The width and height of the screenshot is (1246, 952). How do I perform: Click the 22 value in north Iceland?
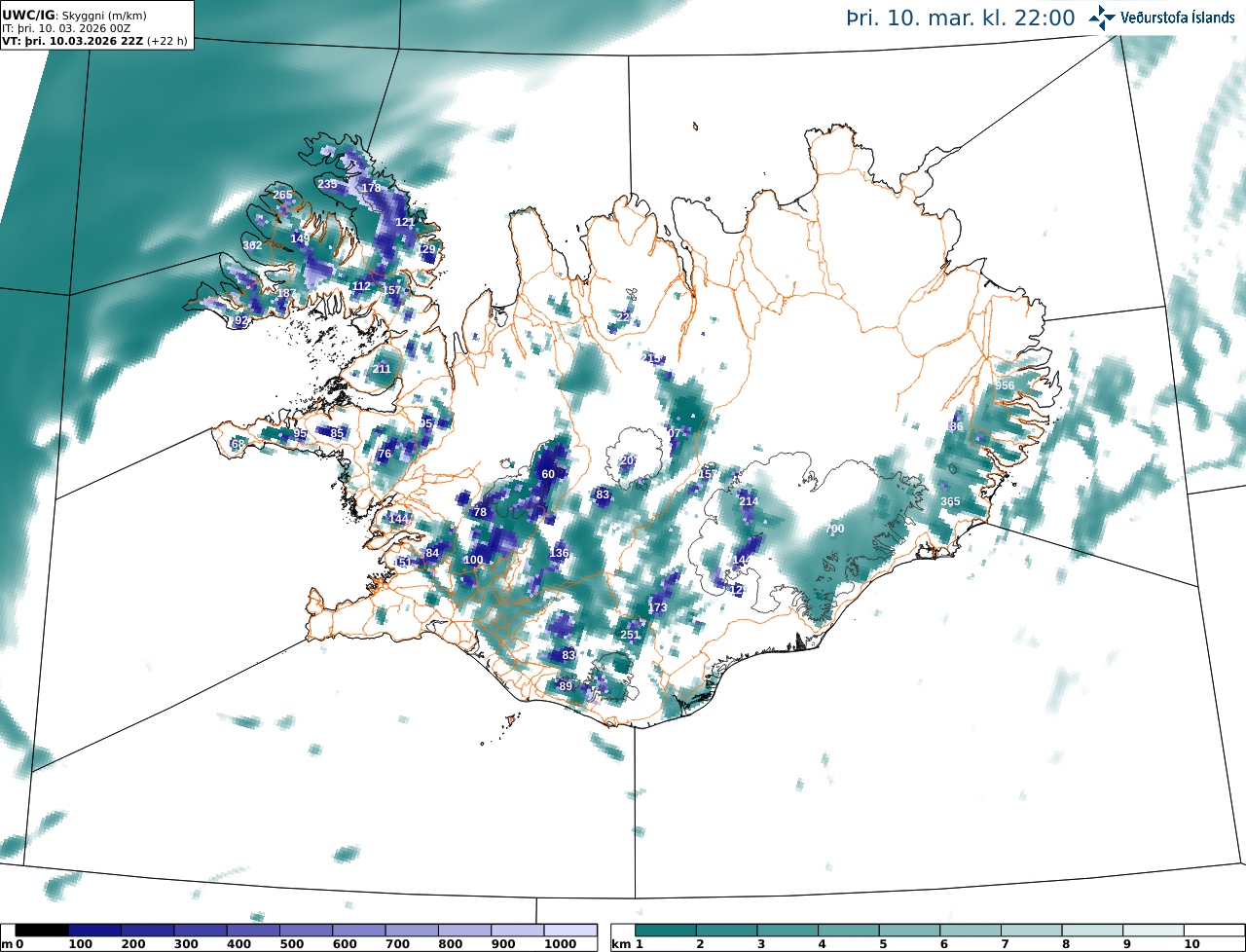coord(623,317)
